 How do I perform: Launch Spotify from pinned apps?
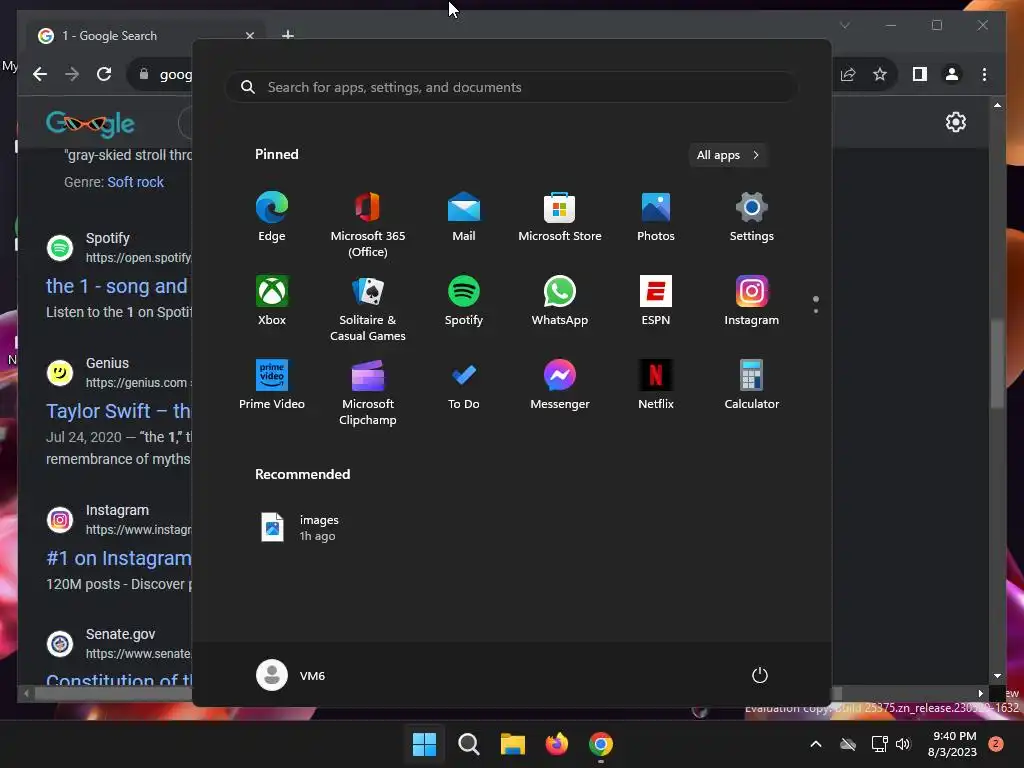click(x=464, y=301)
